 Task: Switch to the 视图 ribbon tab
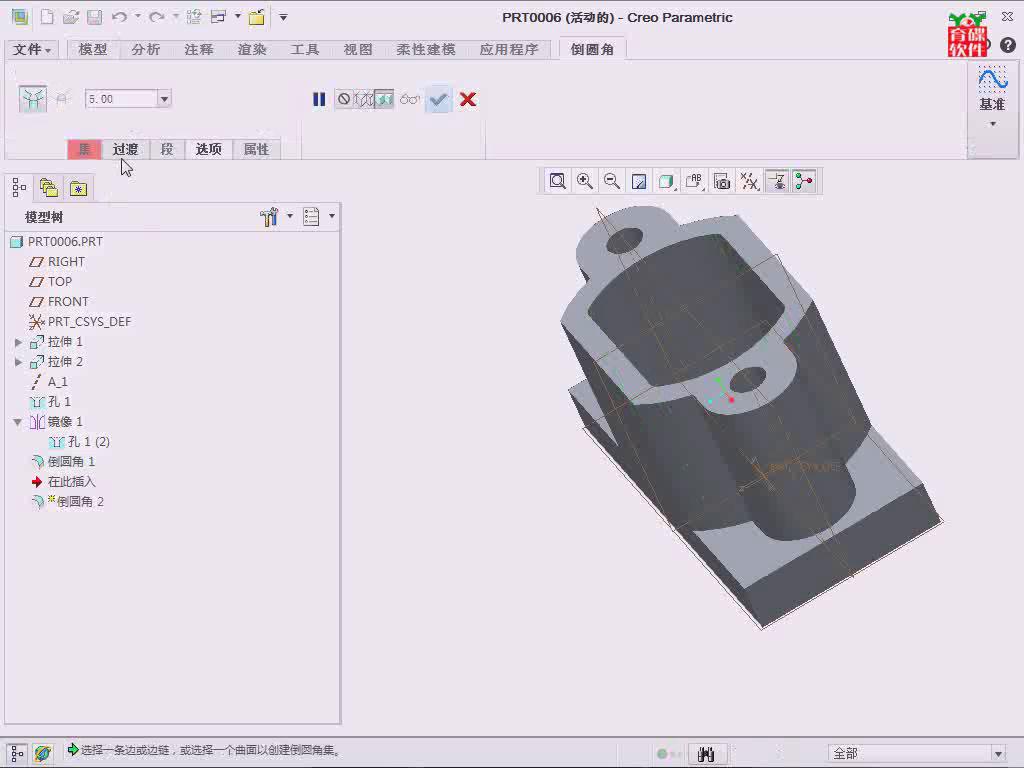tap(358, 49)
